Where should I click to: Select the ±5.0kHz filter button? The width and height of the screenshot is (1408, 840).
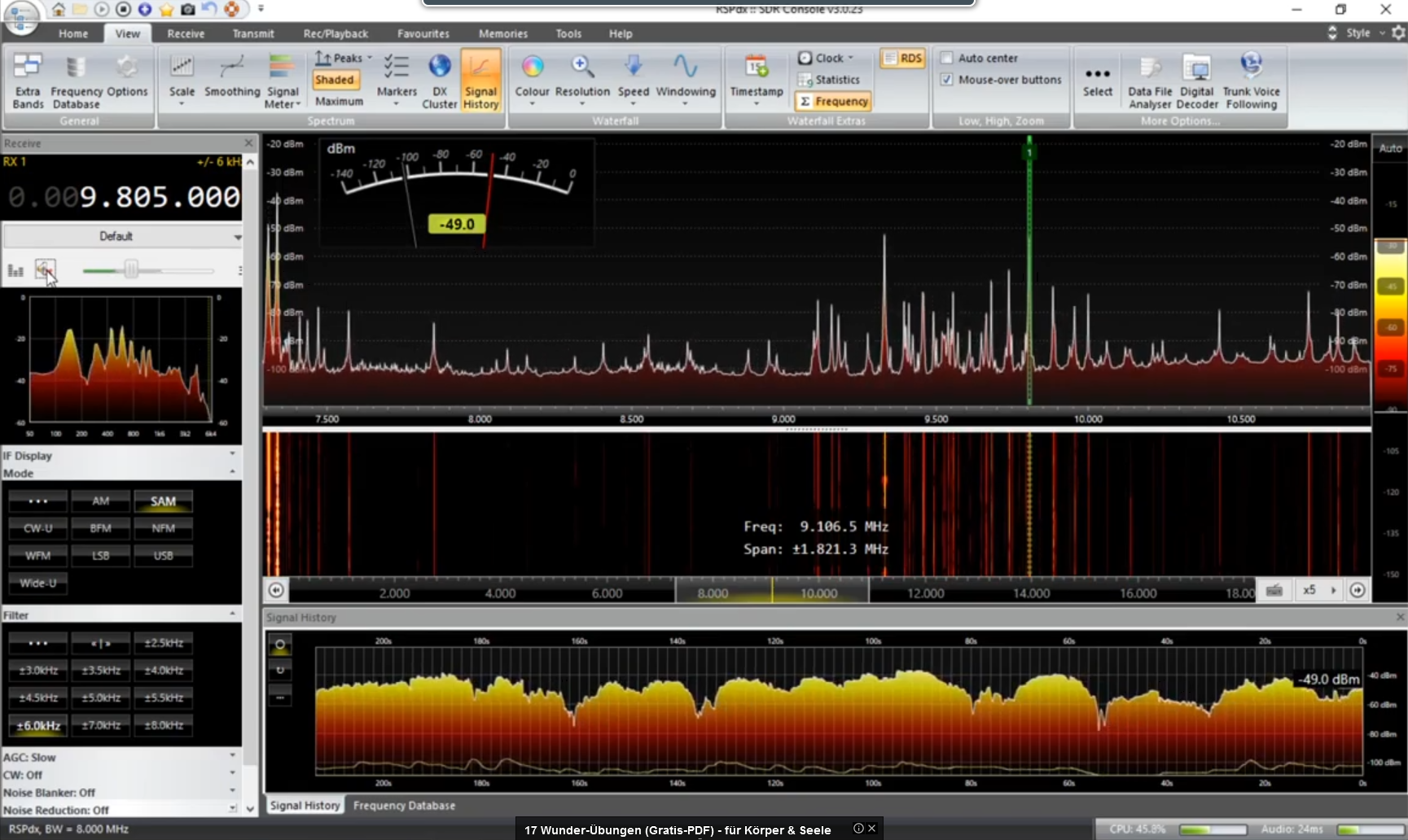[100, 698]
